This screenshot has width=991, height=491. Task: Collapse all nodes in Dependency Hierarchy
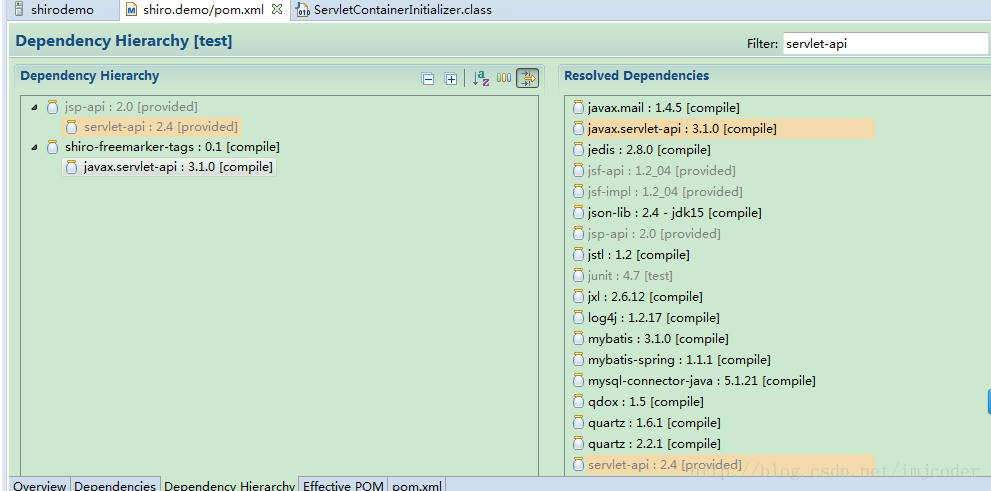pos(428,79)
